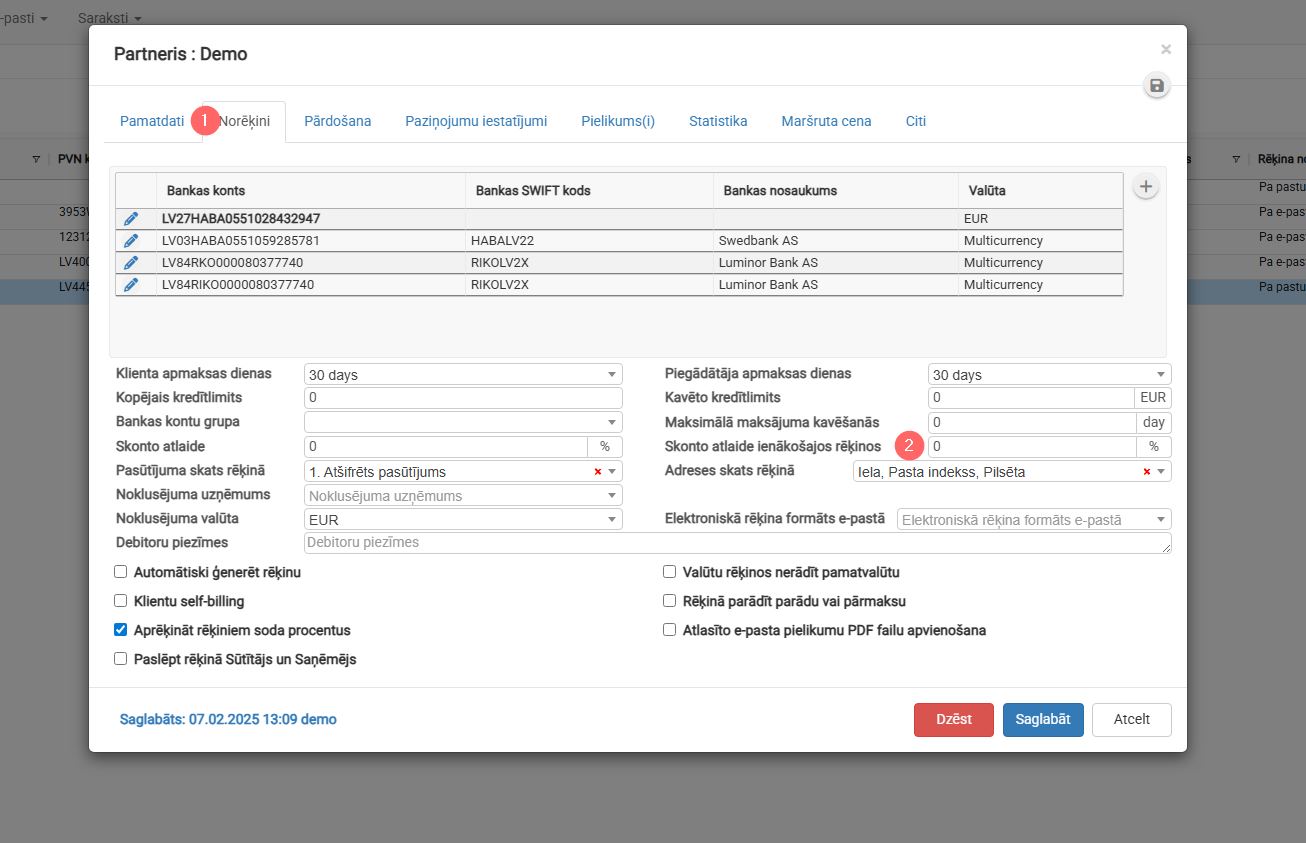Switch to the Pārdošana tab
The height and width of the screenshot is (843, 1306).
tap(338, 121)
